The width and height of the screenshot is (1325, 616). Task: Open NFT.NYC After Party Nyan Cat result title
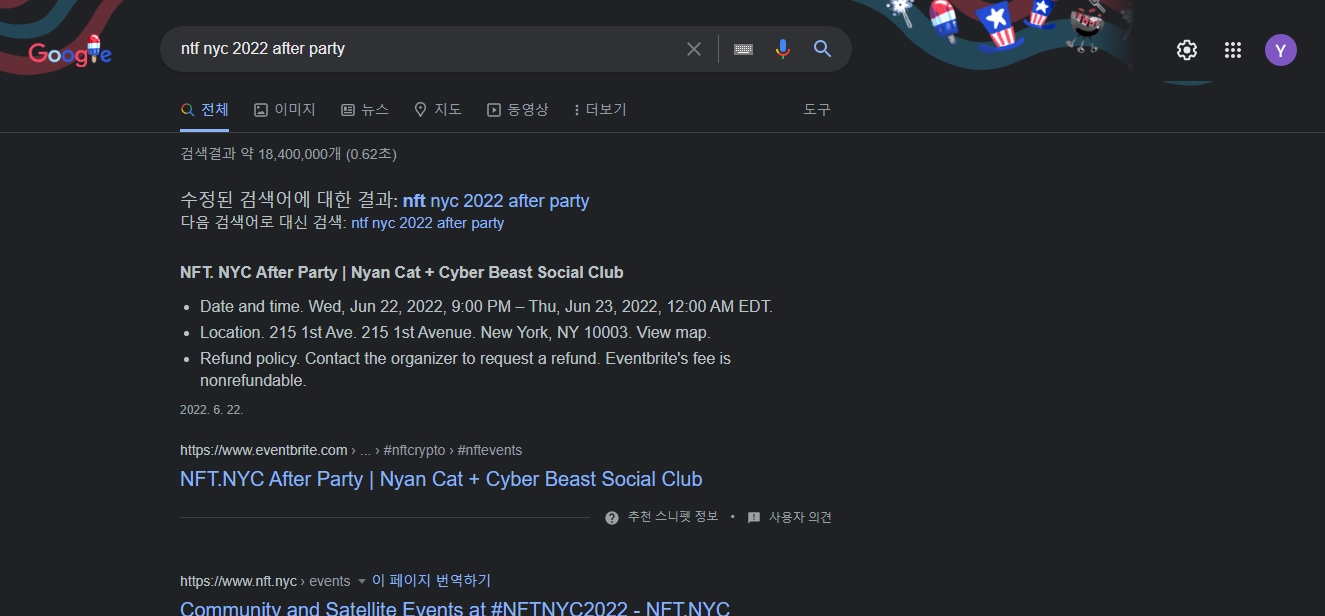(441, 479)
